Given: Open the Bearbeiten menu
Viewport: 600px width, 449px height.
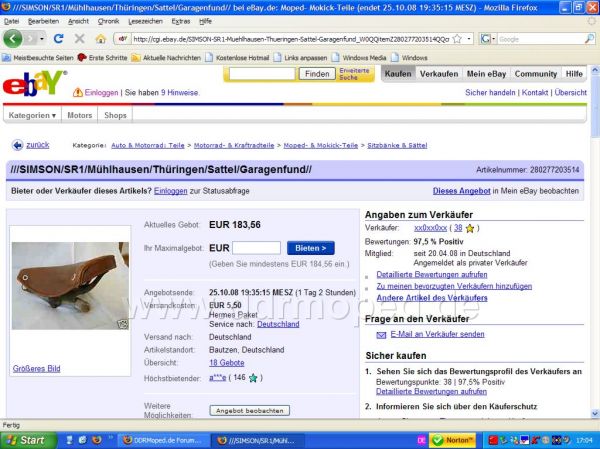Looking at the screenshot, I should (x=43, y=21).
